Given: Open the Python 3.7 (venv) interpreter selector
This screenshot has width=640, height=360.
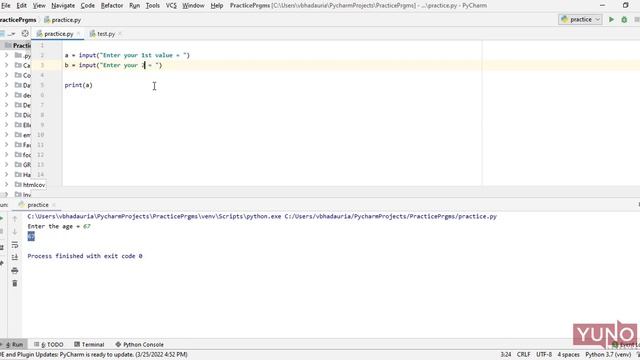Looking at the screenshot, I should (608, 355).
